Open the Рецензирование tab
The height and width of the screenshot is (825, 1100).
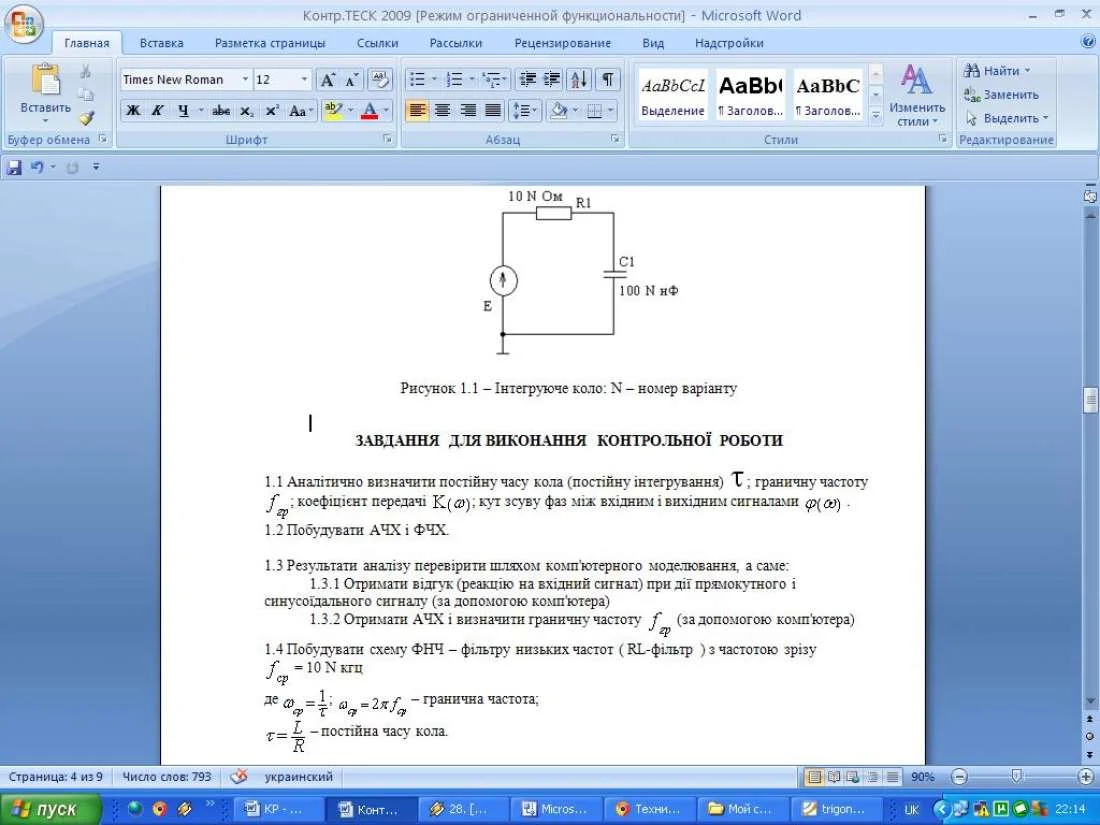[563, 43]
